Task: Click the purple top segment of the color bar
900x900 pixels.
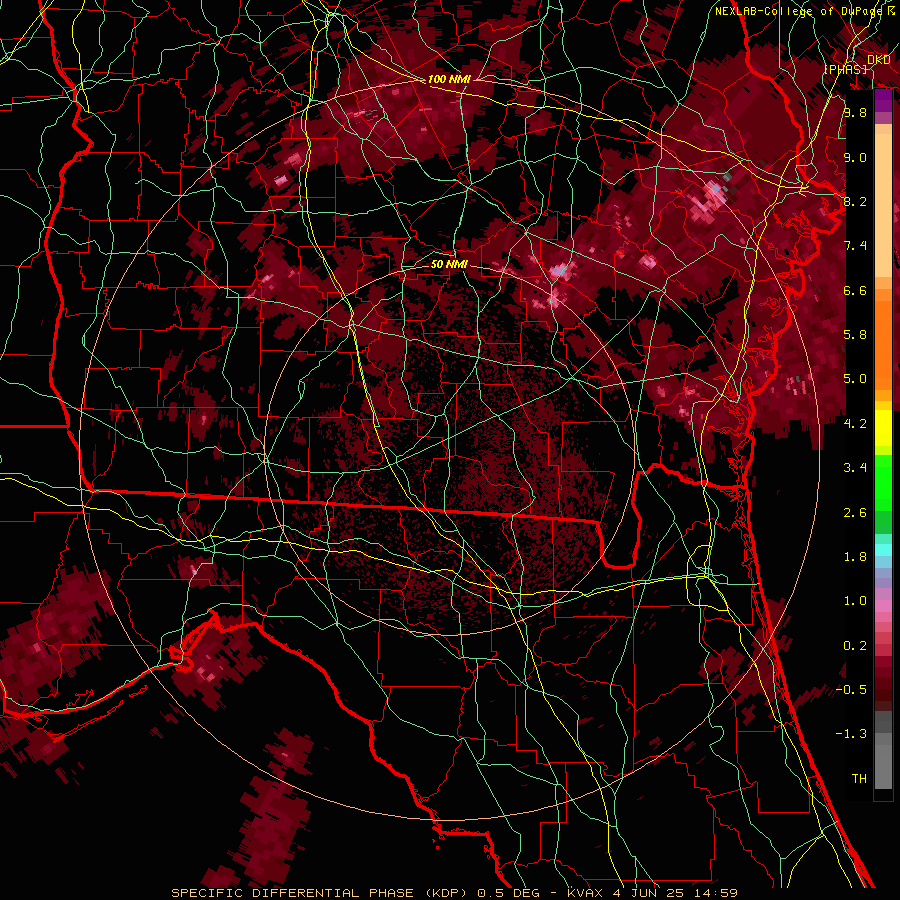Action: (x=883, y=101)
